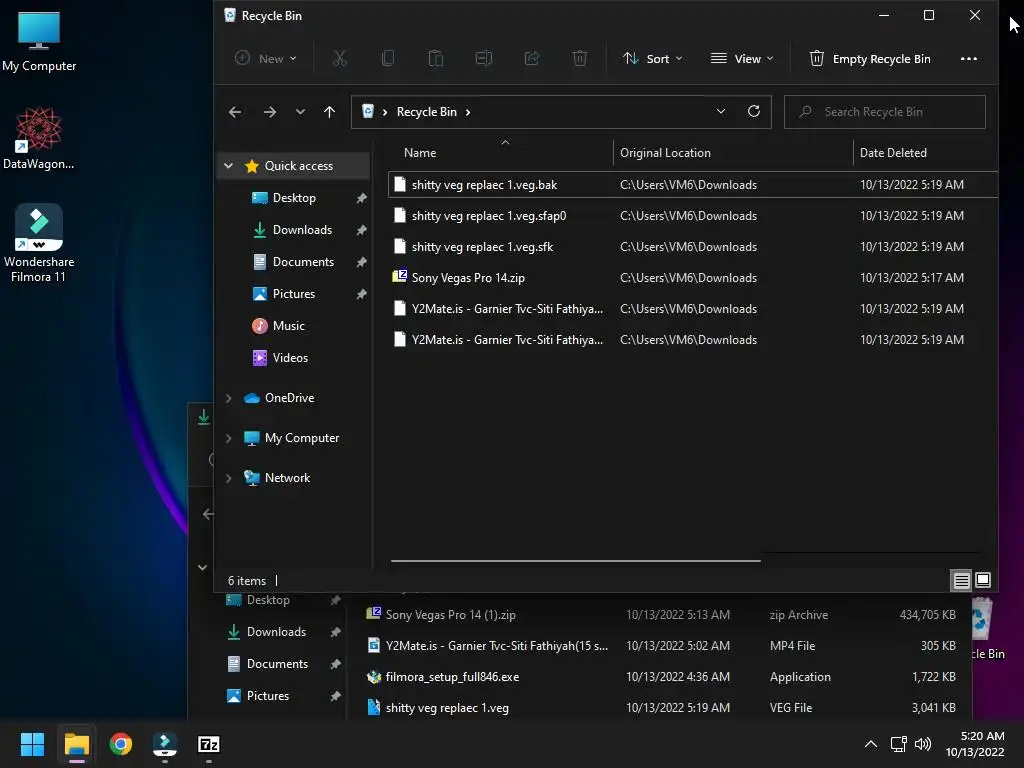Viewport: 1024px width, 768px height.
Task: Click the taskbar clock and date
Action: [975, 744]
